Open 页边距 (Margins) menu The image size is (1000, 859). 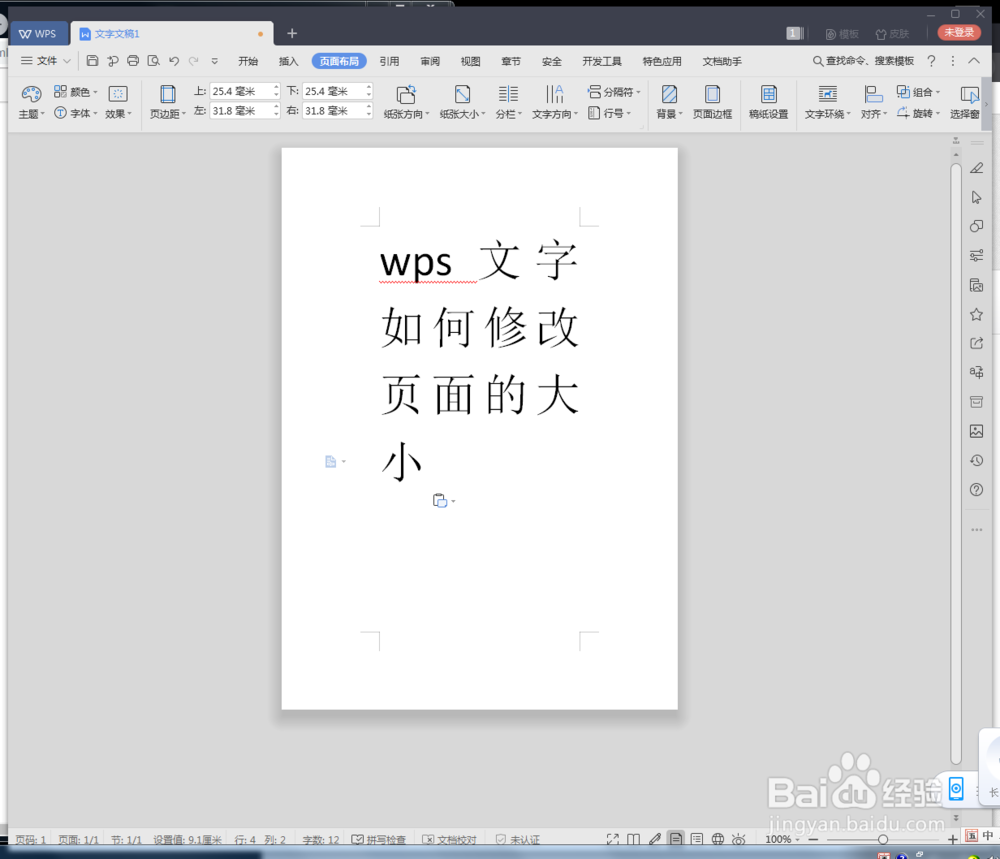tap(167, 102)
